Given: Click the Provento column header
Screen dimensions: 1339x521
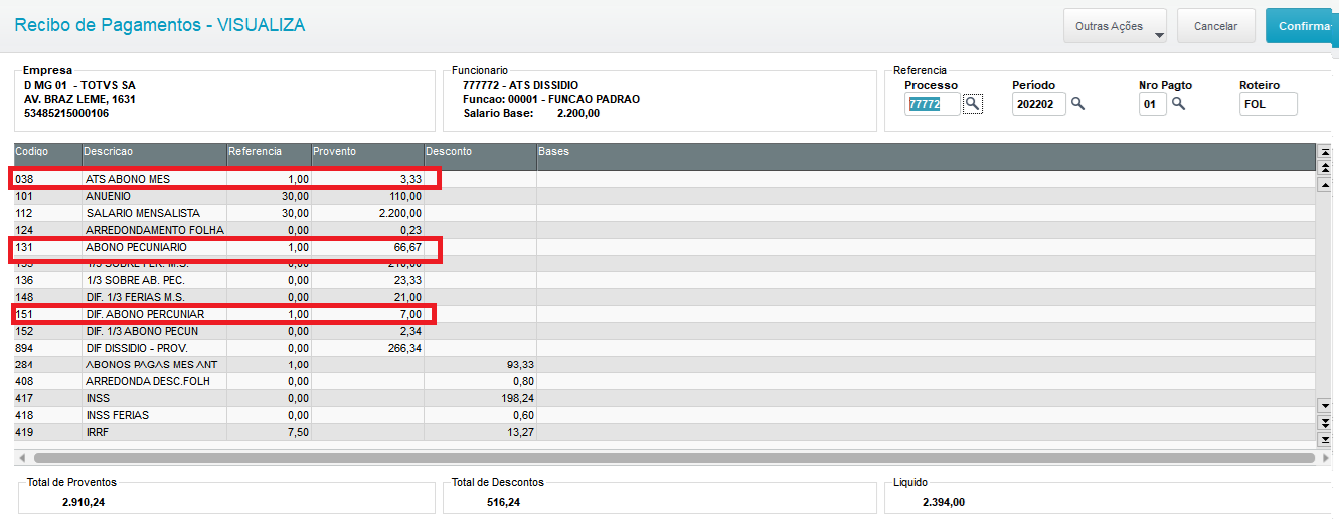Looking at the screenshot, I should click(x=367, y=152).
